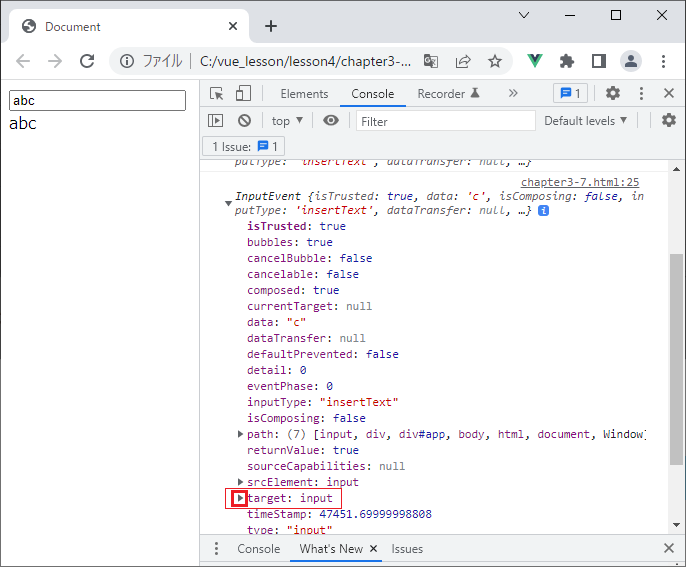Show more DevTools tabs
Image resolution: width=686 pixels, height=567 pixels.
[x=513, y=93]
